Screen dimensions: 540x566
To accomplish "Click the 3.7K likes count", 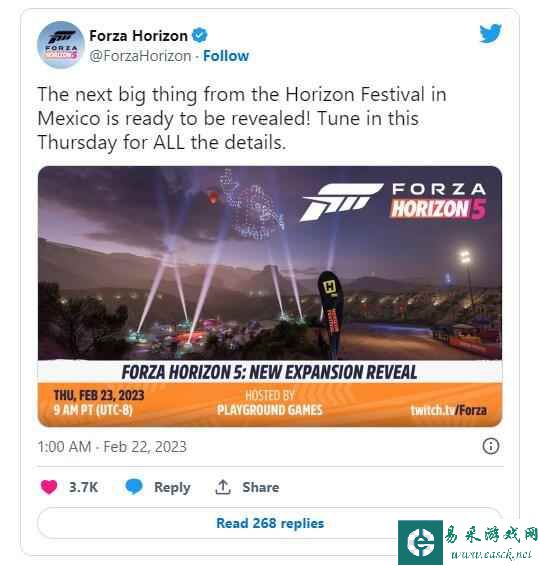I will click(83, 487).
